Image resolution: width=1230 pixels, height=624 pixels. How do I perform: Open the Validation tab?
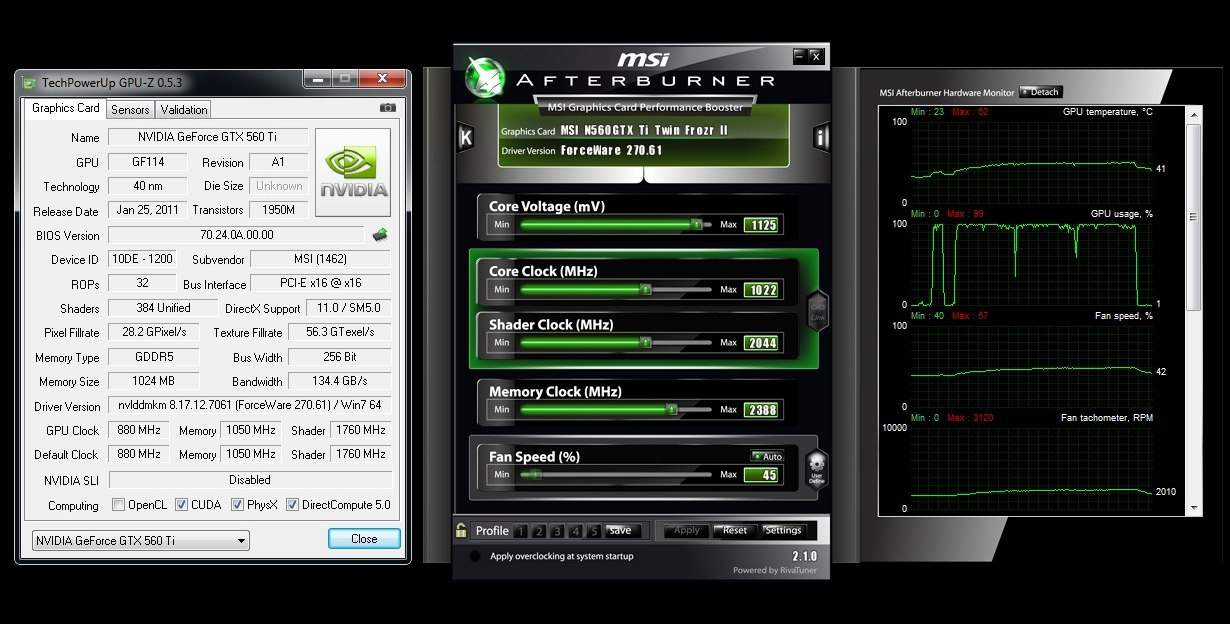(184, 110)
